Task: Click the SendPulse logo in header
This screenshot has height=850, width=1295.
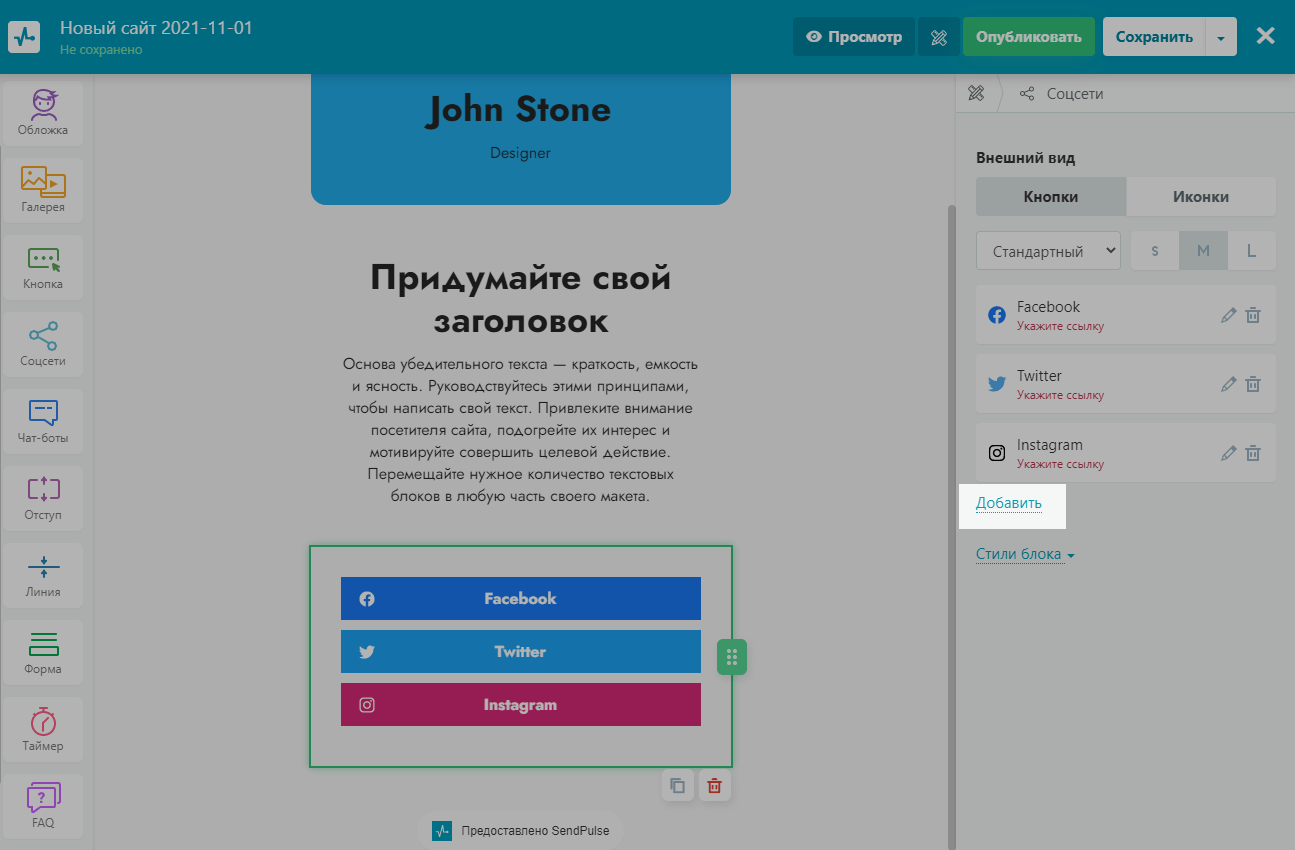Action: (24, 37)
